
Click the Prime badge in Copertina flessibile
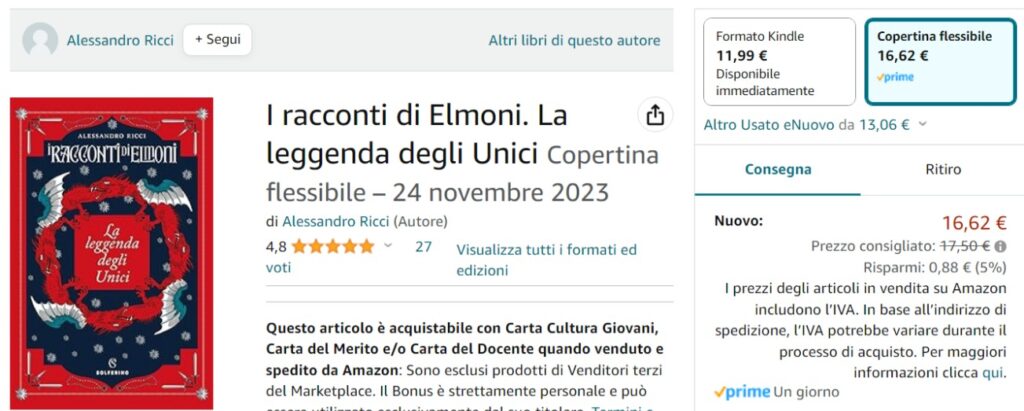(x=895, y=77)
